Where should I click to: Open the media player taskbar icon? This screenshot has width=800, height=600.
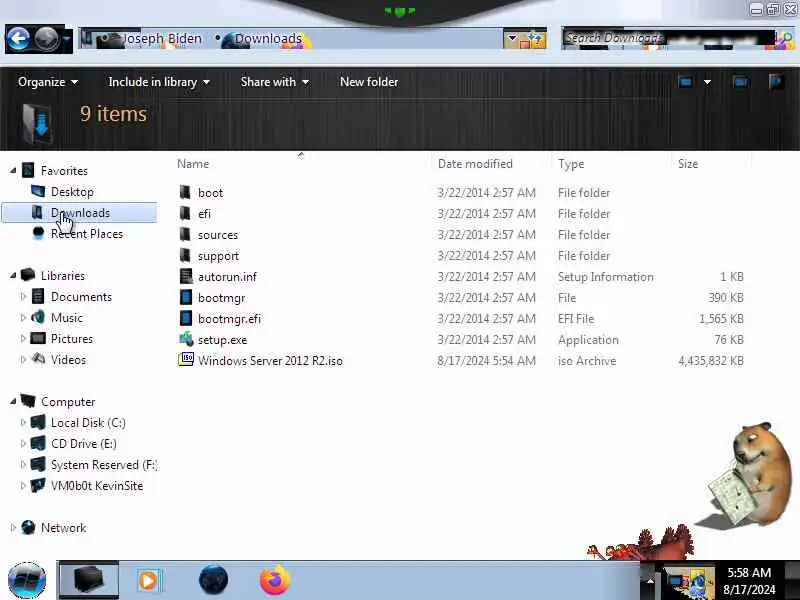[x=148, y=580]
